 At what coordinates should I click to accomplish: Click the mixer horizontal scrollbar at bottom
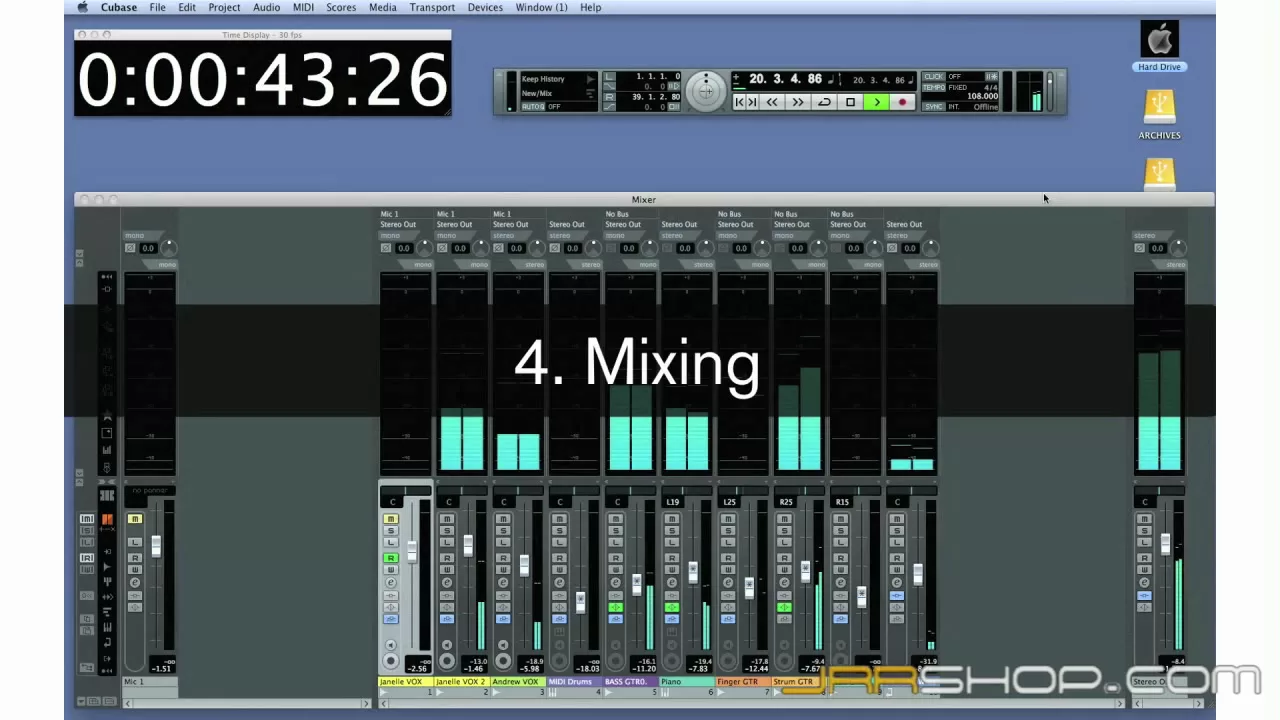[x=750, y=703]
